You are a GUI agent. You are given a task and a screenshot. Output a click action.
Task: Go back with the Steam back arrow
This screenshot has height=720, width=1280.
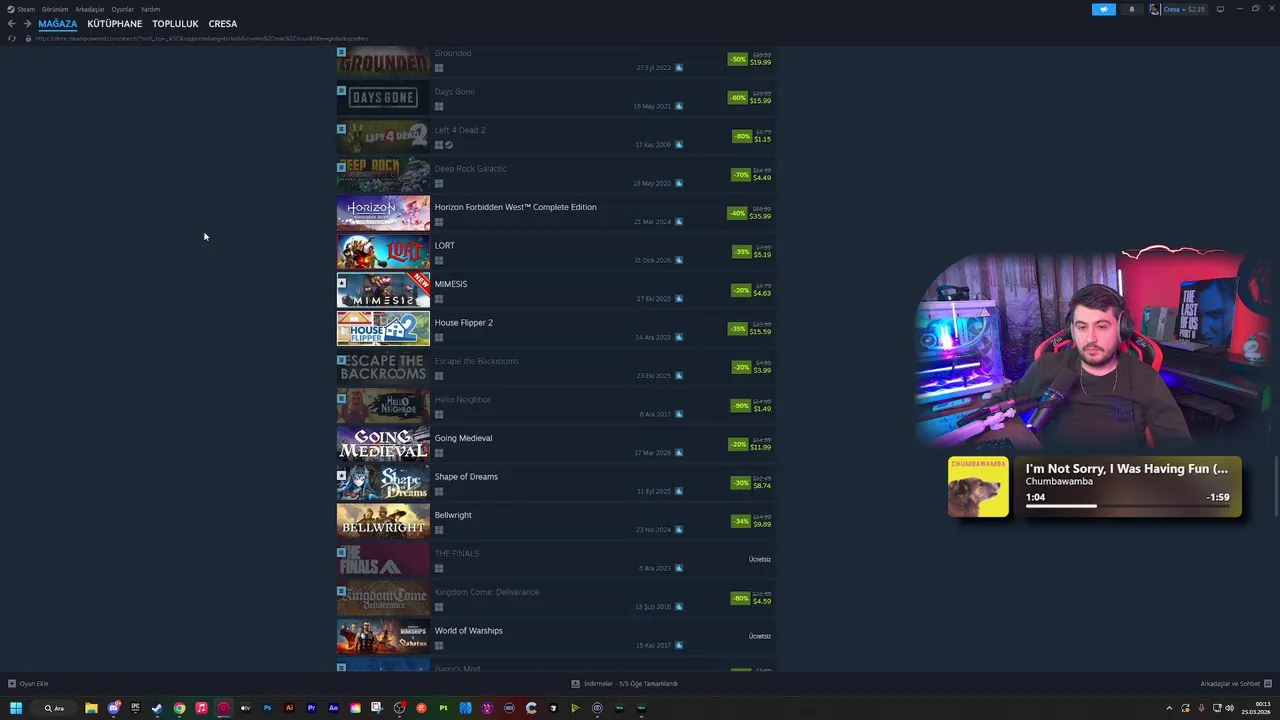(11, 24)
